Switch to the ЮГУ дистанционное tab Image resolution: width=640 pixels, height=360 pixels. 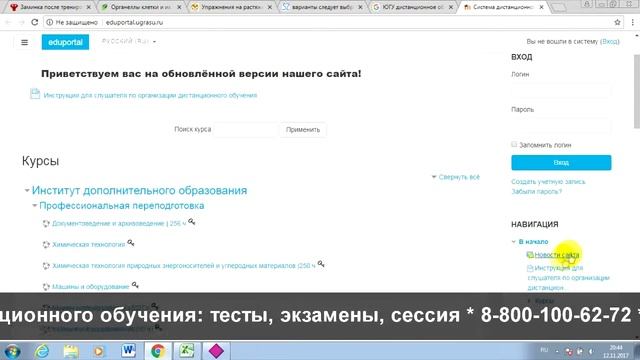(x=413, y=7)
